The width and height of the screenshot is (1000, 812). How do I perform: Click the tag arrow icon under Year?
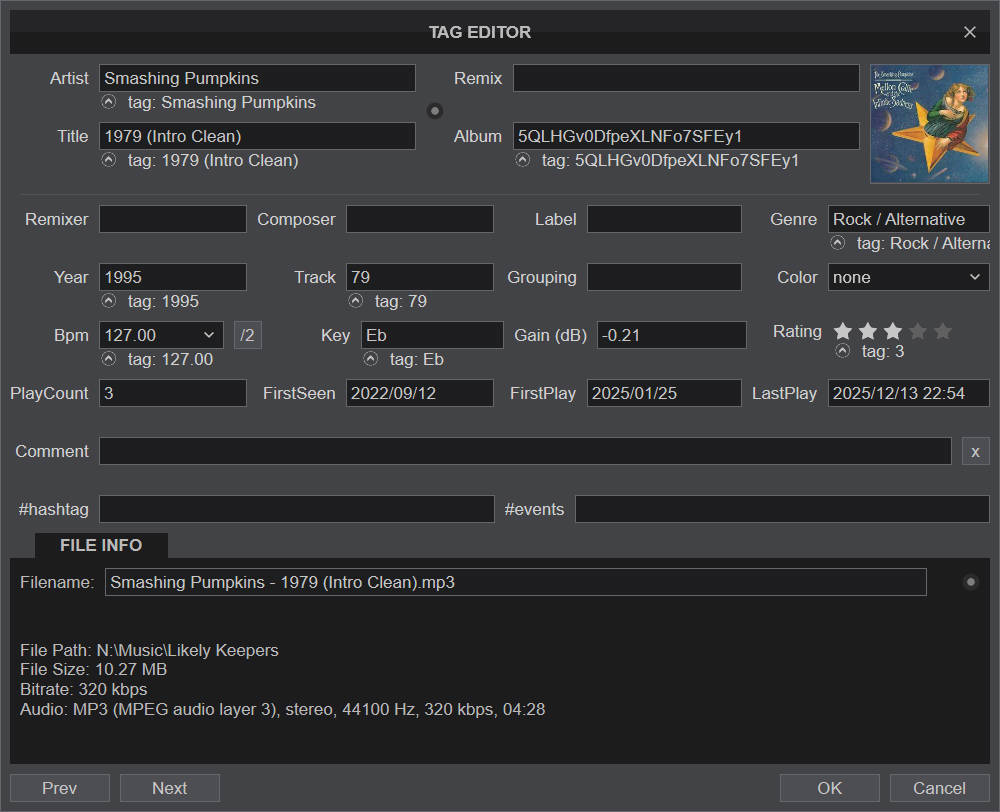109,301
